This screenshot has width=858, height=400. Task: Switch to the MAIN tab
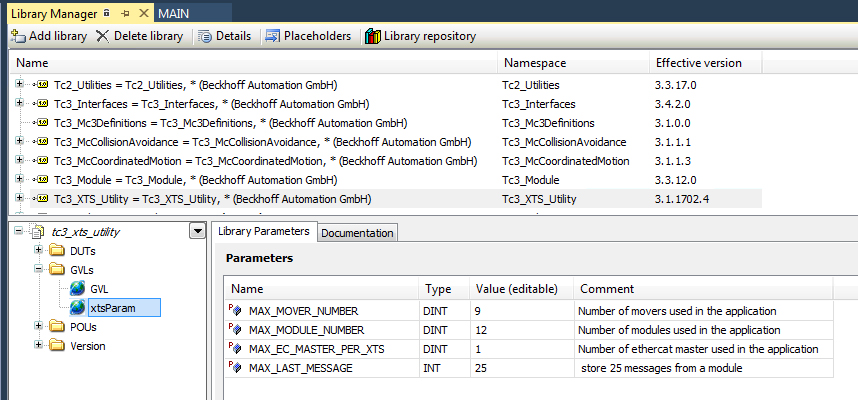coord(173,14)
